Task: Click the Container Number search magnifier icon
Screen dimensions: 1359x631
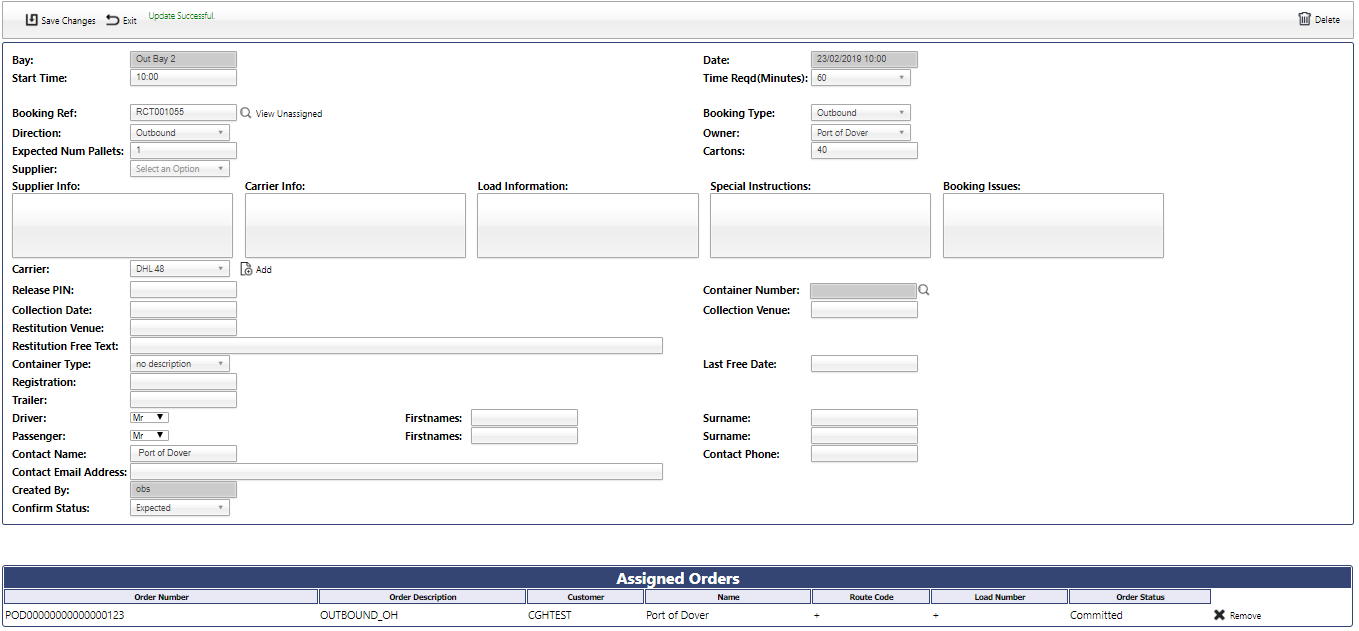Action: pyautogui.click(x=924, y=290)
